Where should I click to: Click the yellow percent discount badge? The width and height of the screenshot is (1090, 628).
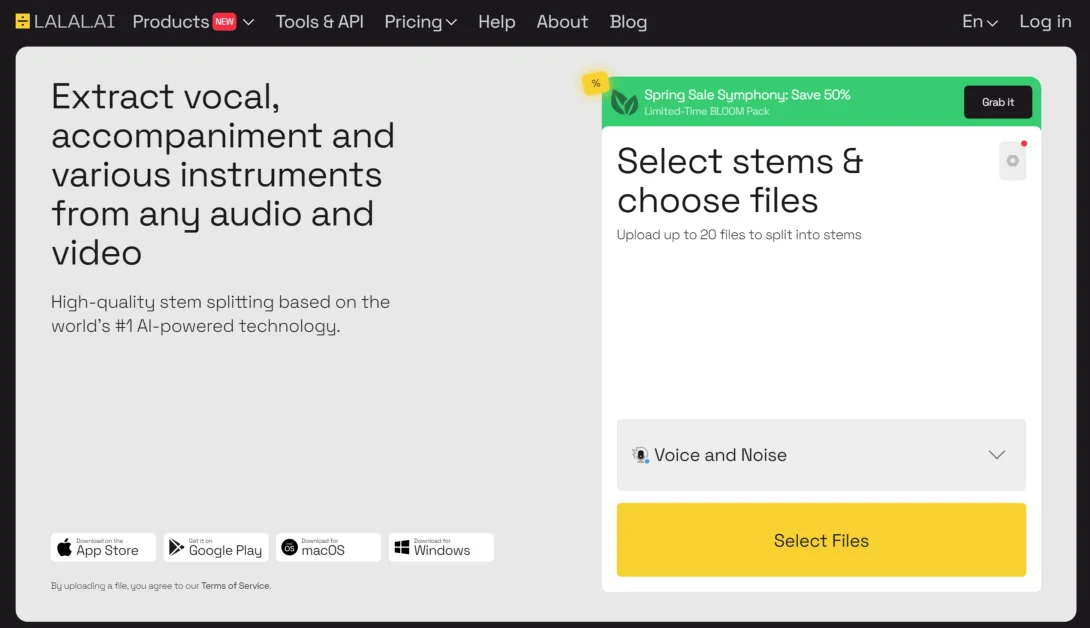tap(596, 83)
